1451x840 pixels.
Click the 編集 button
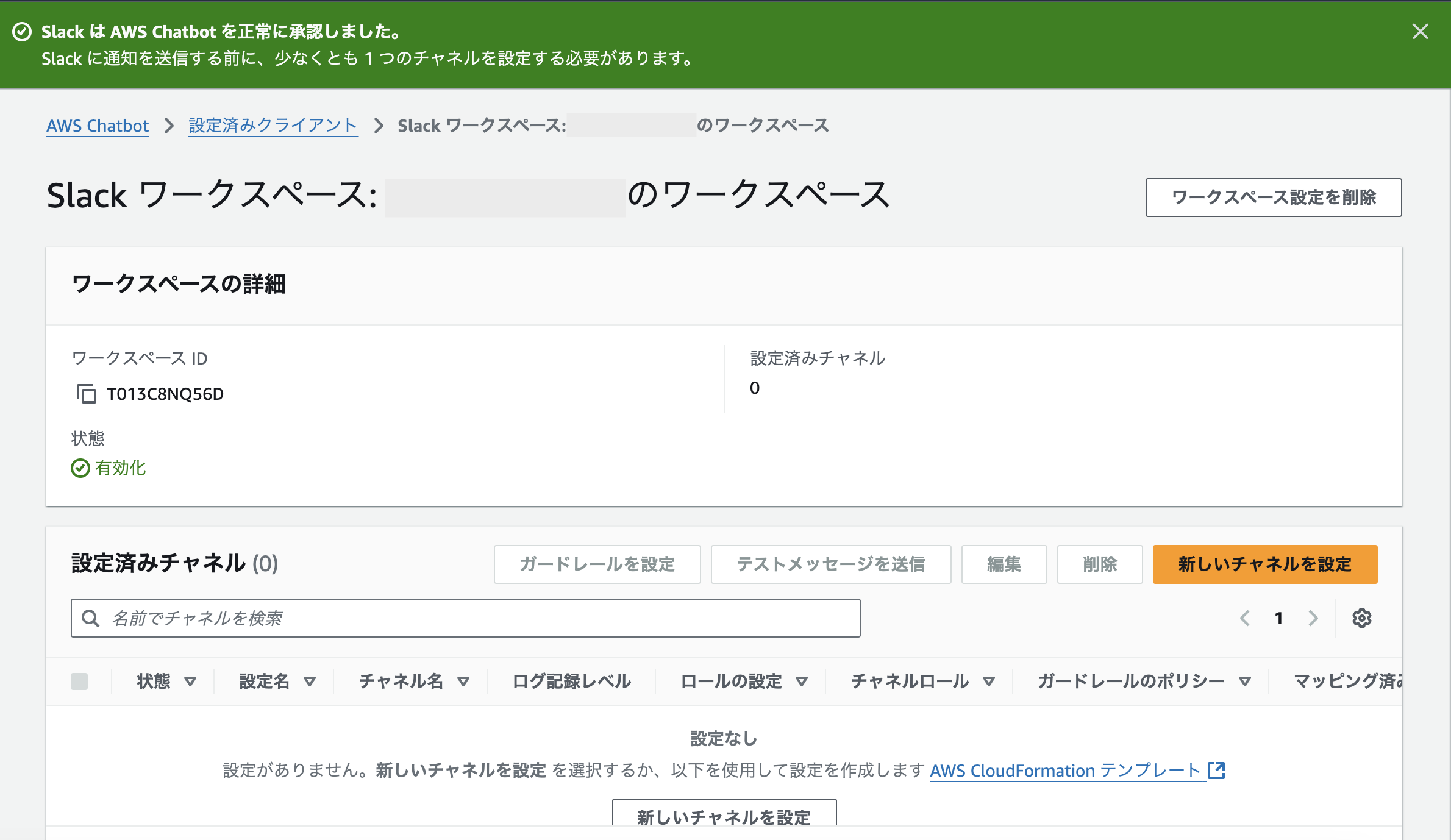coord(1004,564)
